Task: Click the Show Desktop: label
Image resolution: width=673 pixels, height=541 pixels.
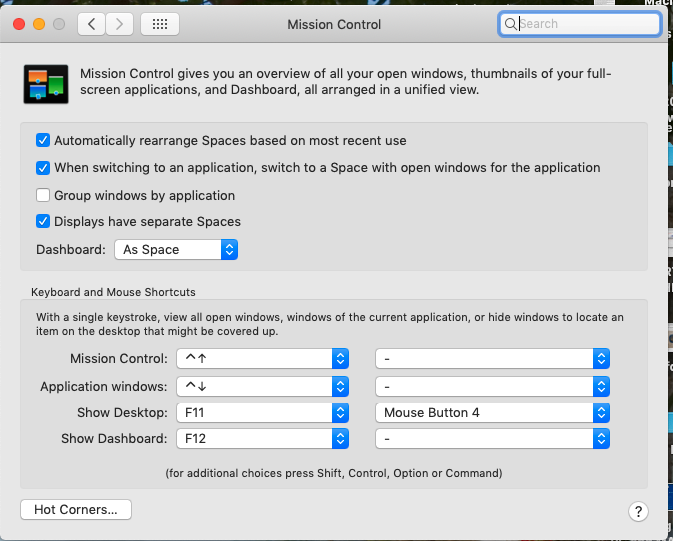Action: coord(122,413)
